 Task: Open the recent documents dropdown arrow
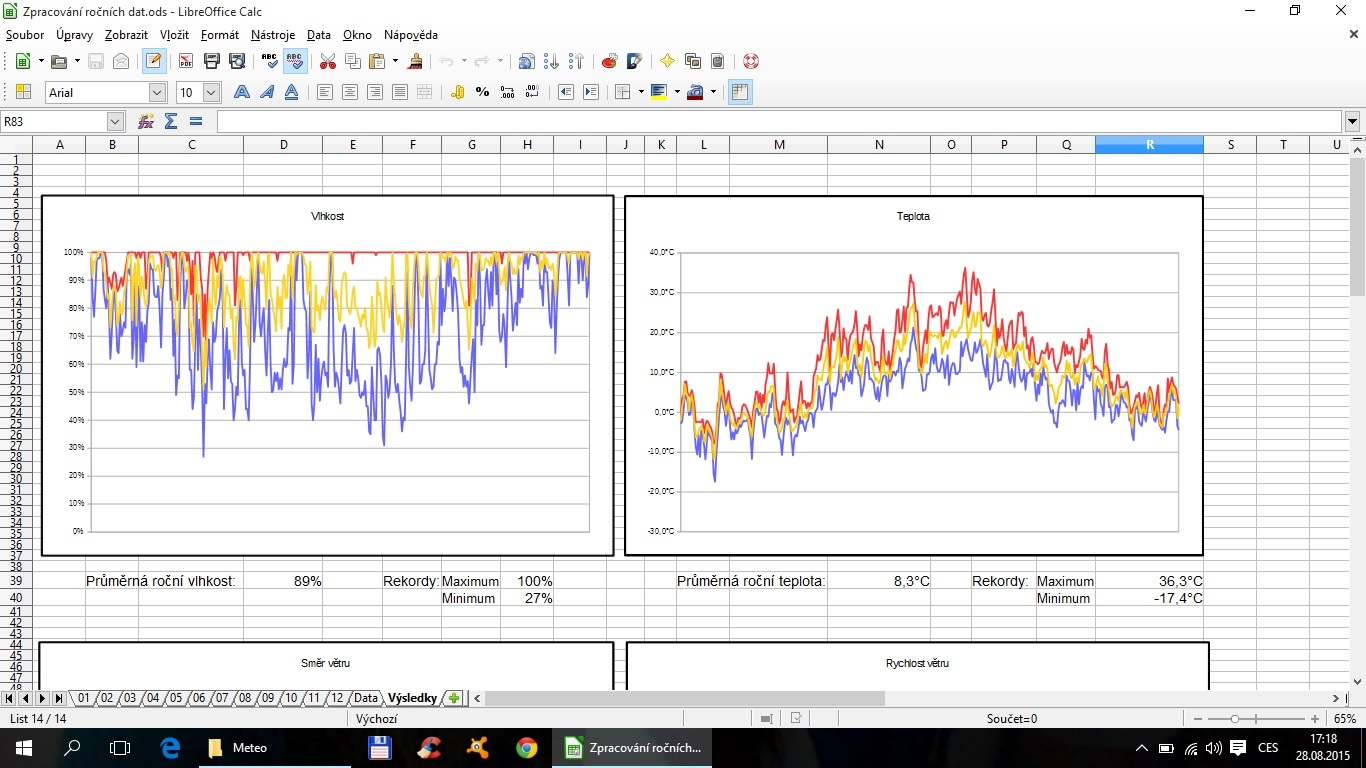pyautogui.click(x=77, y=61)
